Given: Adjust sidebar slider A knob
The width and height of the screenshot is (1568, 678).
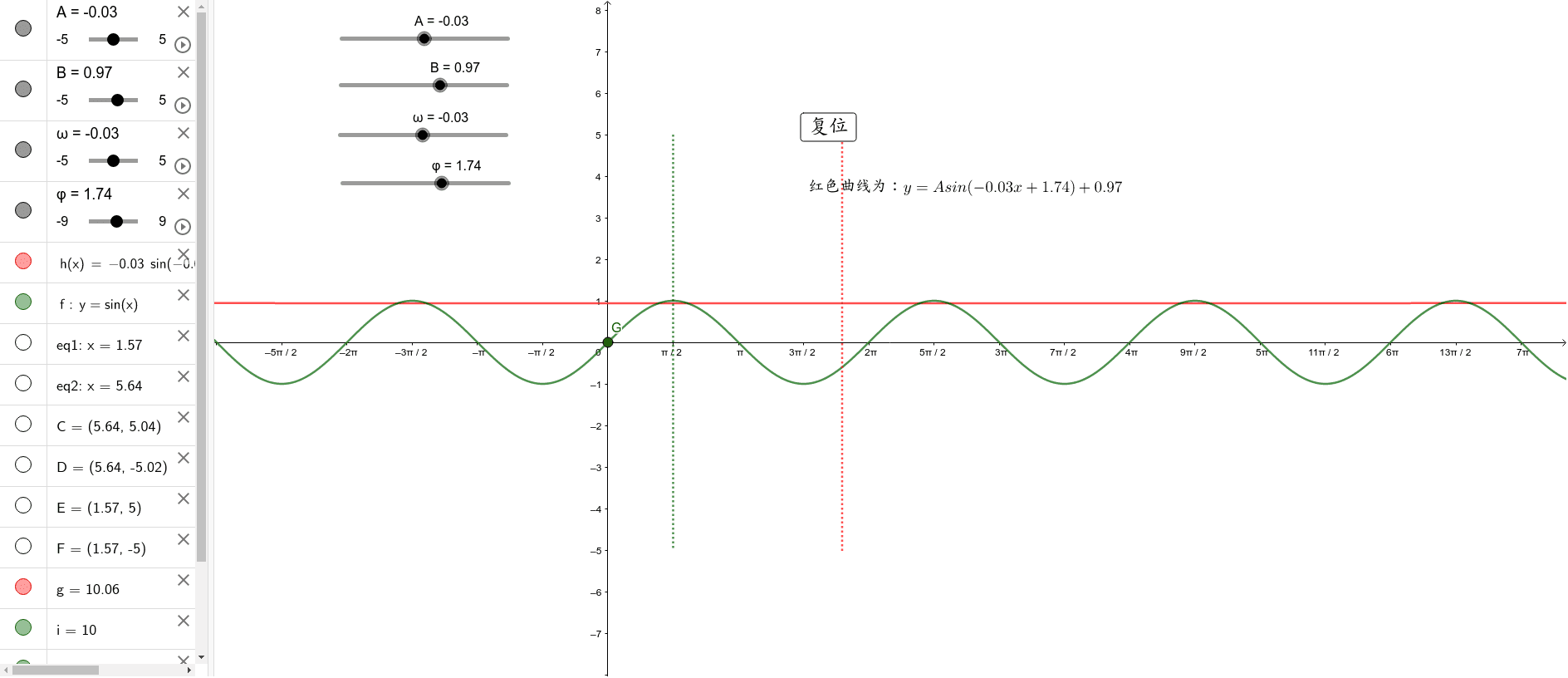Looking at the screenshot, I should (113, 39).
